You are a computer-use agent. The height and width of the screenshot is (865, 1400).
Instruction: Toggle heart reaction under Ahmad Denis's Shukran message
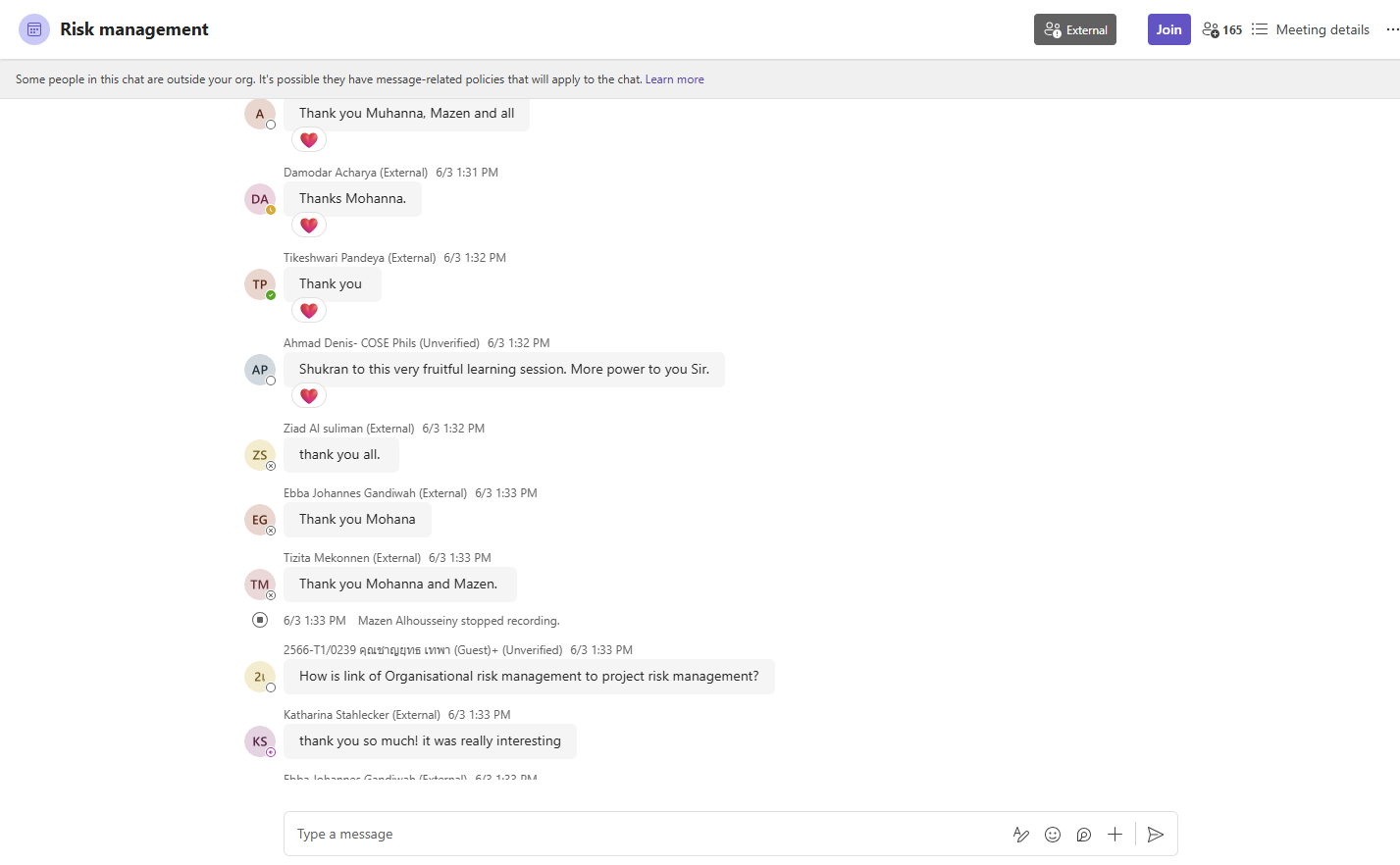[x=309, y=396]
